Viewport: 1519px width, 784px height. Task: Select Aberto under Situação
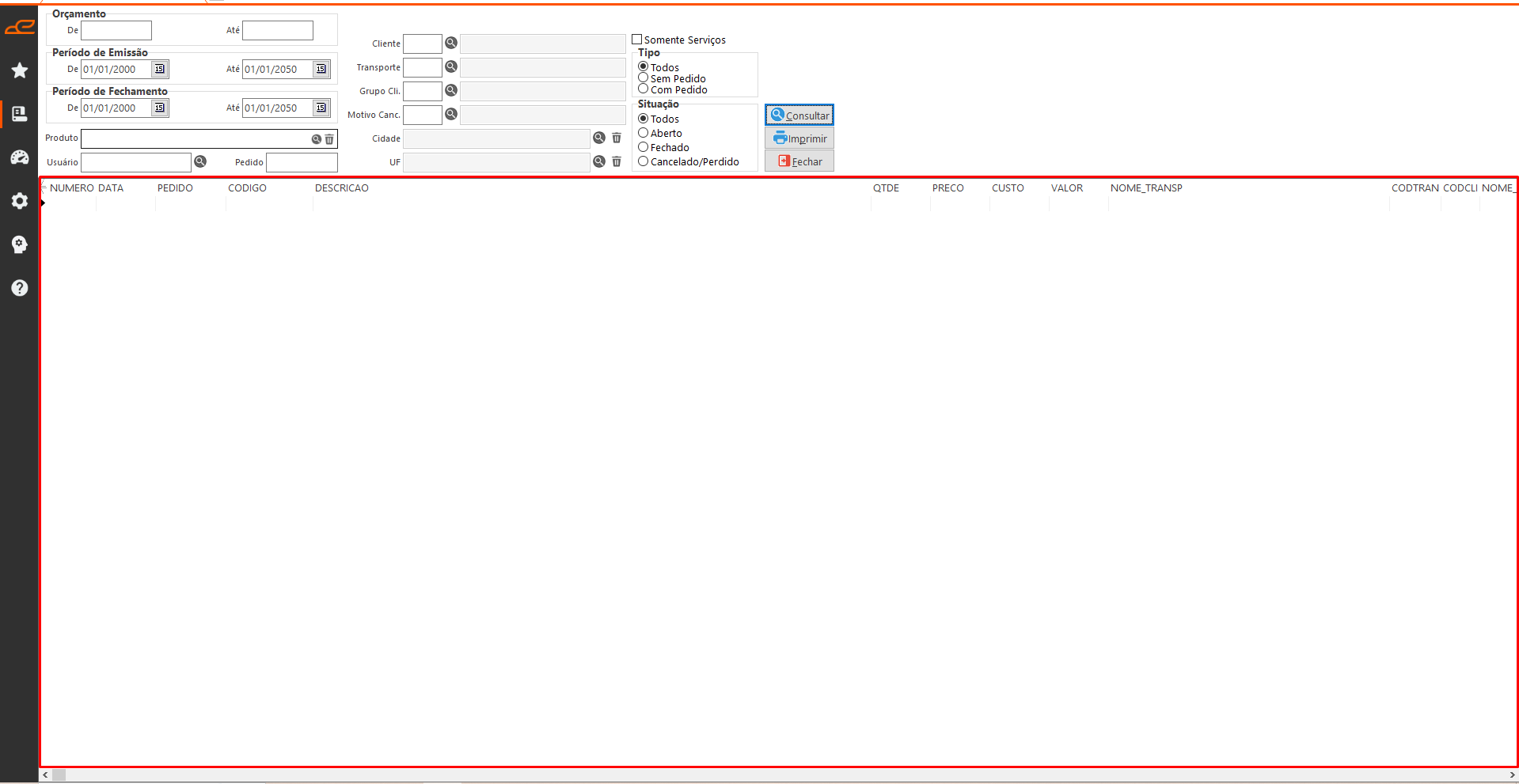point(644,133)
